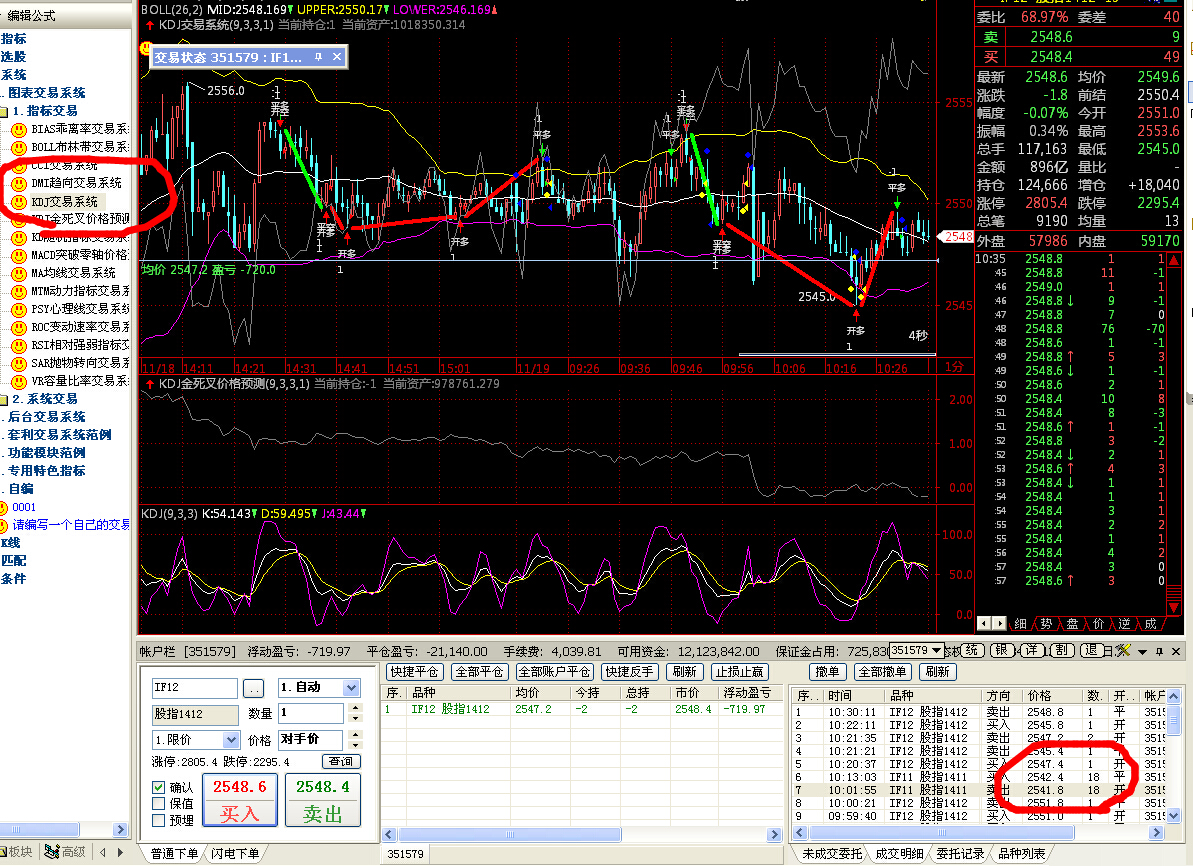1193x866 pixels.
Task: Open the KDJ交易系统 smiley icon item
Action: coord(18,202)
